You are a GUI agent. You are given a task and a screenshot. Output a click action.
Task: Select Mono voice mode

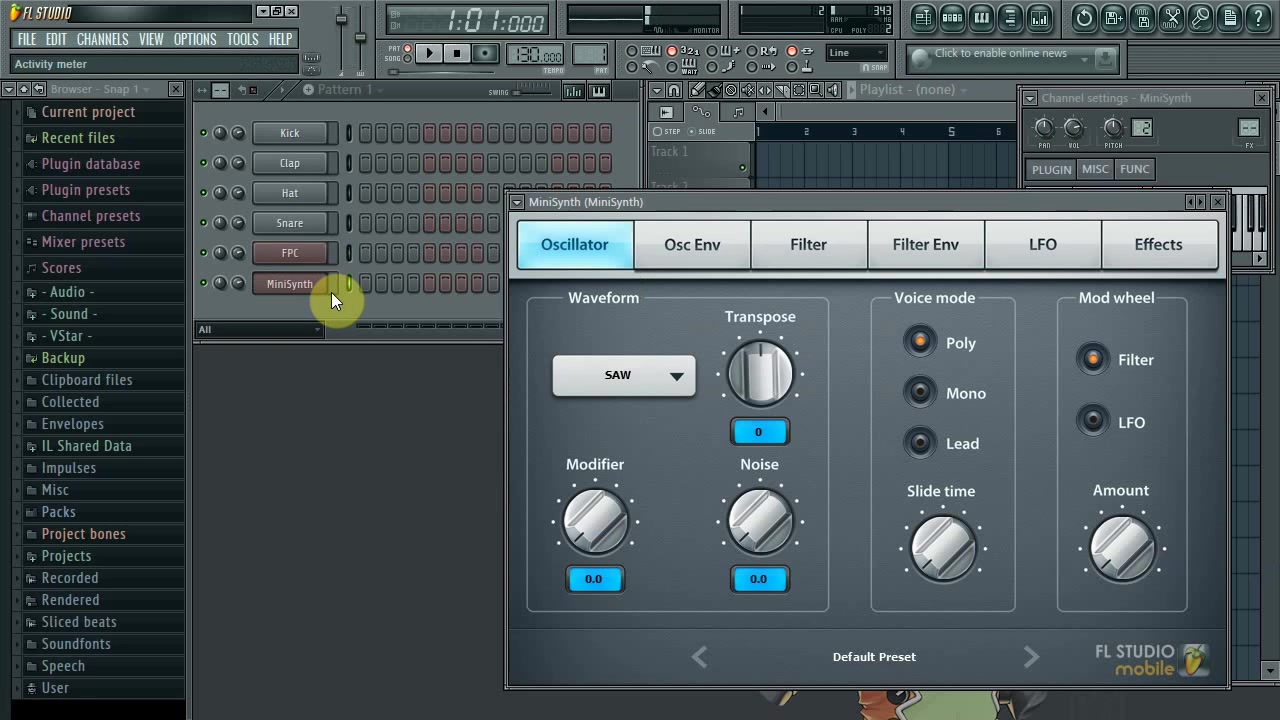920,392
